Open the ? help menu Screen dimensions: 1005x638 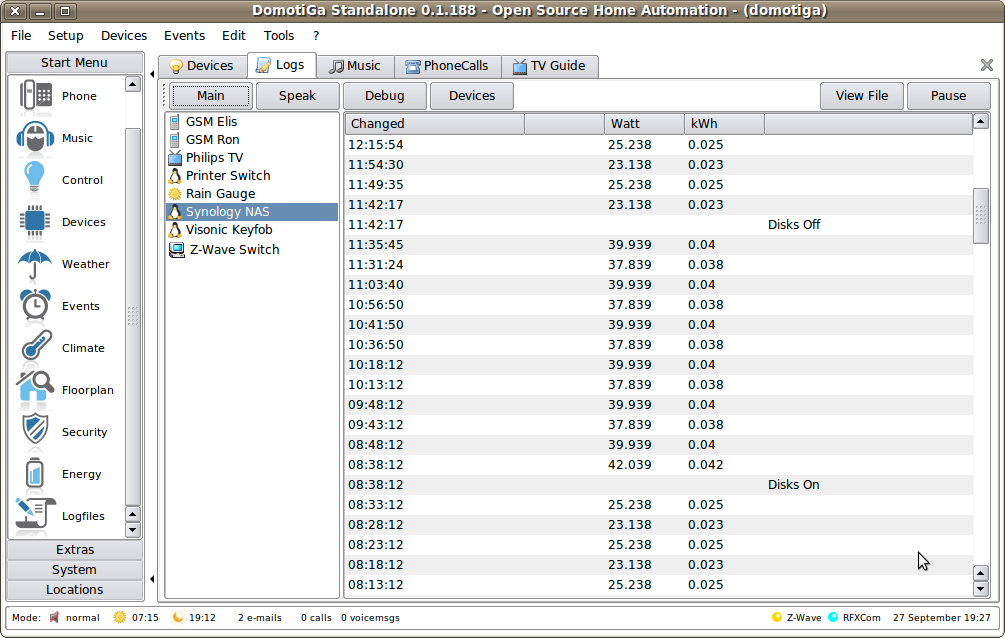pos(315,36)
